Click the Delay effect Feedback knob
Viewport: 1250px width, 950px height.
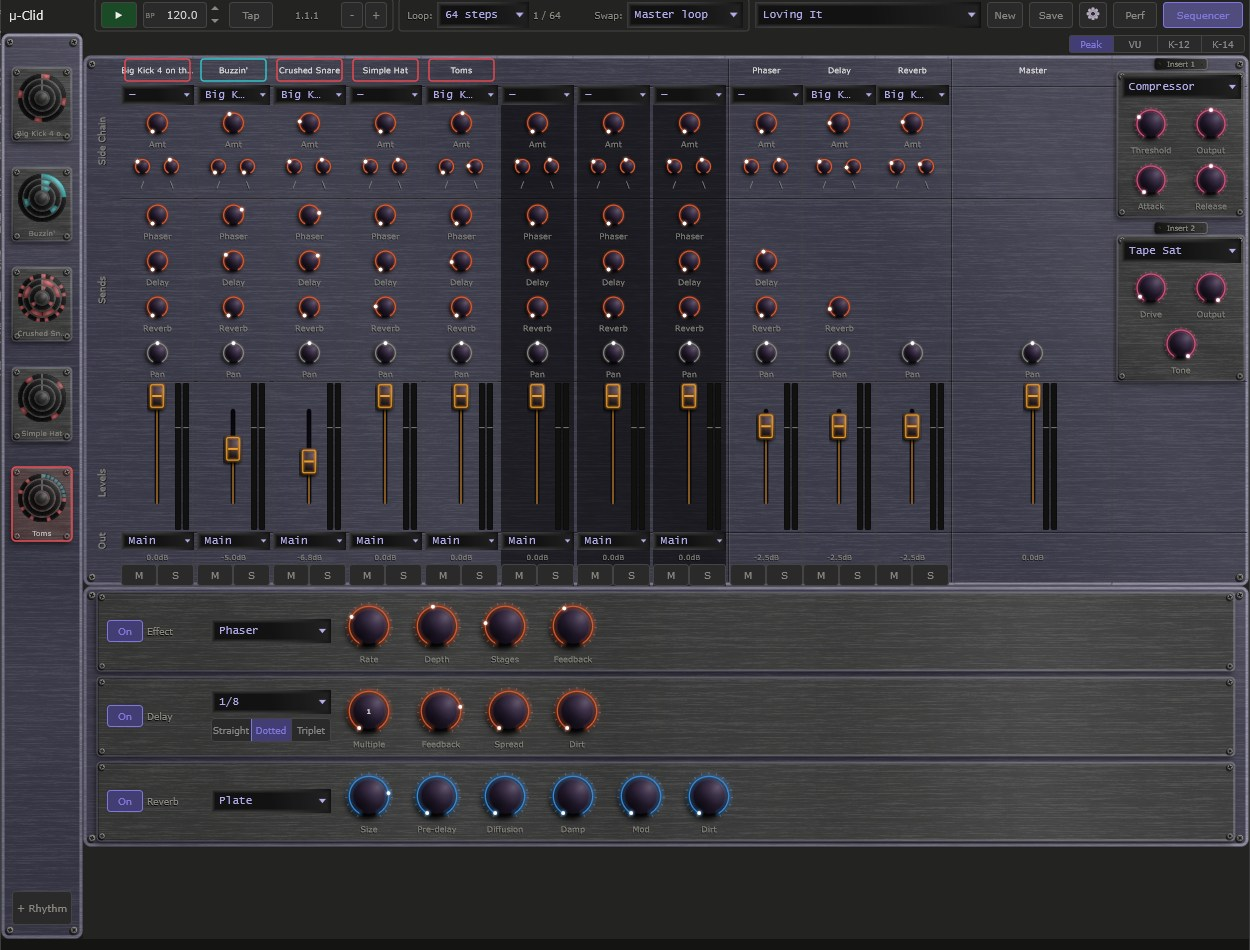click(x=441, y=712)
